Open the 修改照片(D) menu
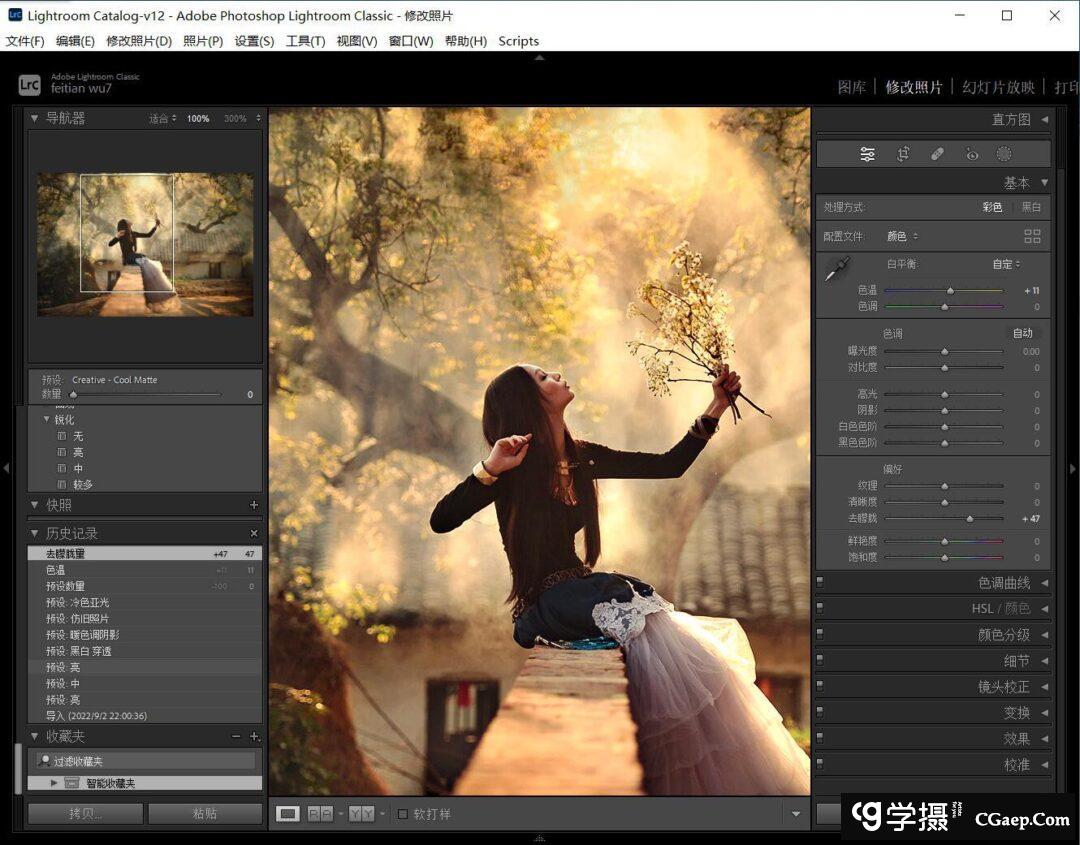Image resolution: width=1080 pixels, height=845 pixels. 139,41
